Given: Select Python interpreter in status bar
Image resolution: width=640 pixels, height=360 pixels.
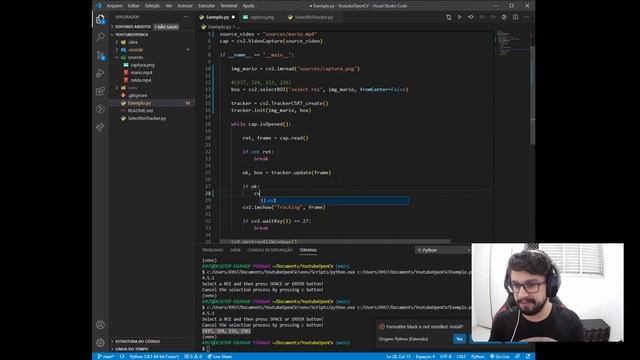Looking at the screenshot, I should pos(154,356).
